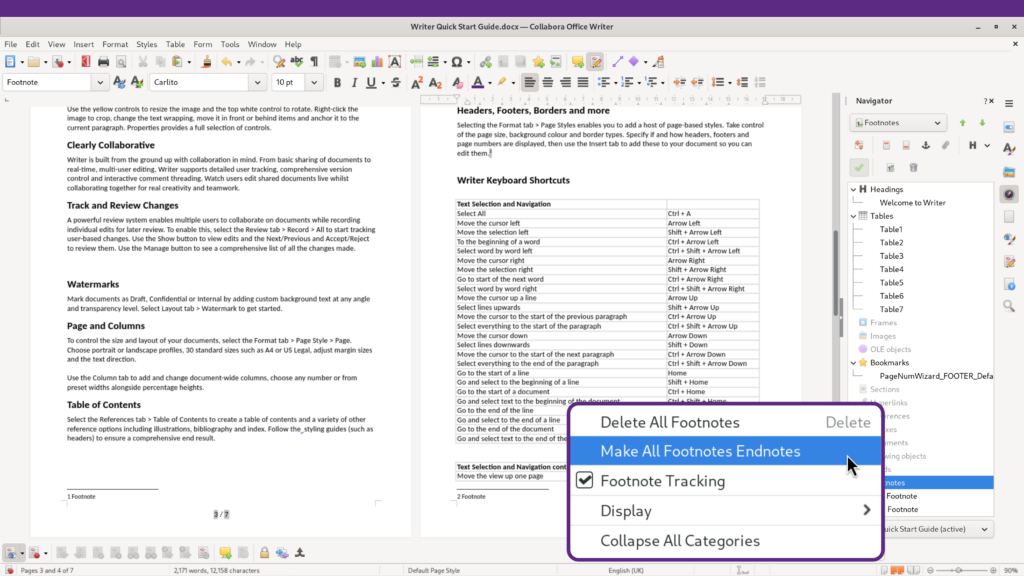Click the Clone Formatting paintbrush icon
Viewport: 1024px width, 576px height.
pos(206,62)
